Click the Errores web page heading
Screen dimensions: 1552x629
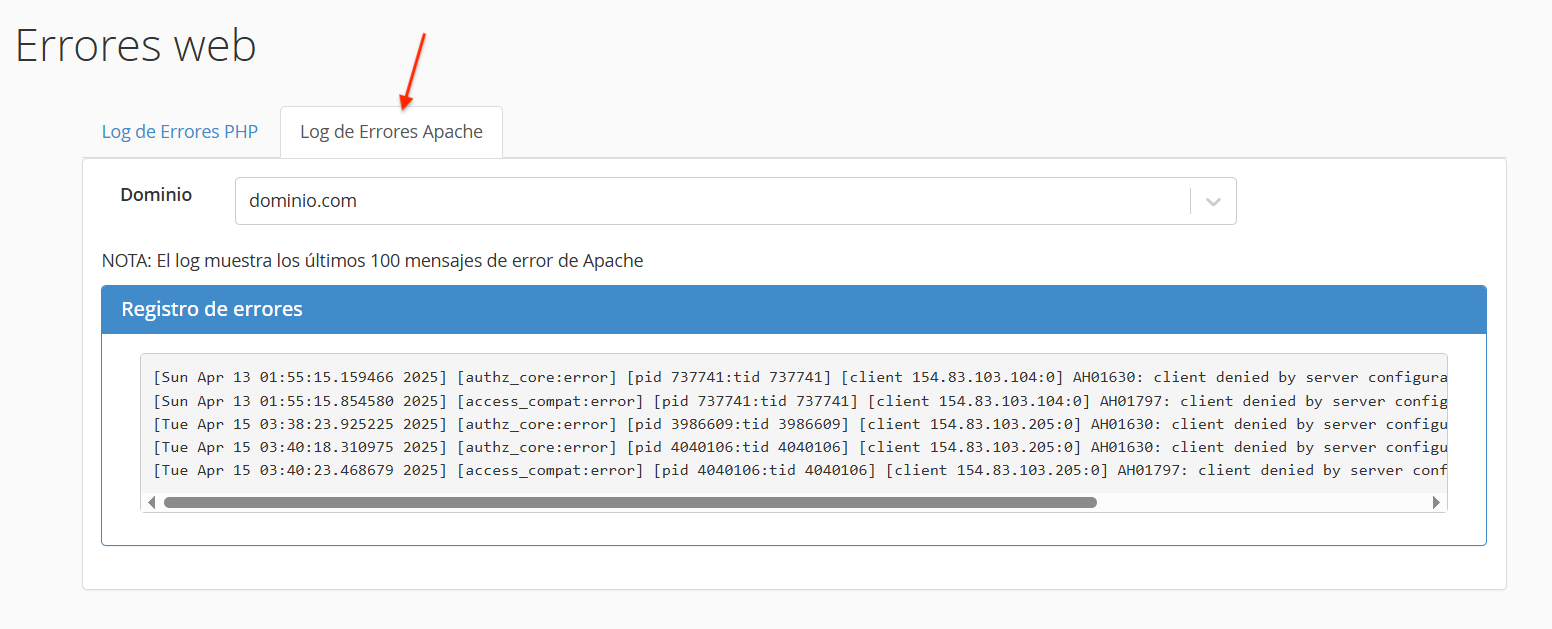click(136, 46)
